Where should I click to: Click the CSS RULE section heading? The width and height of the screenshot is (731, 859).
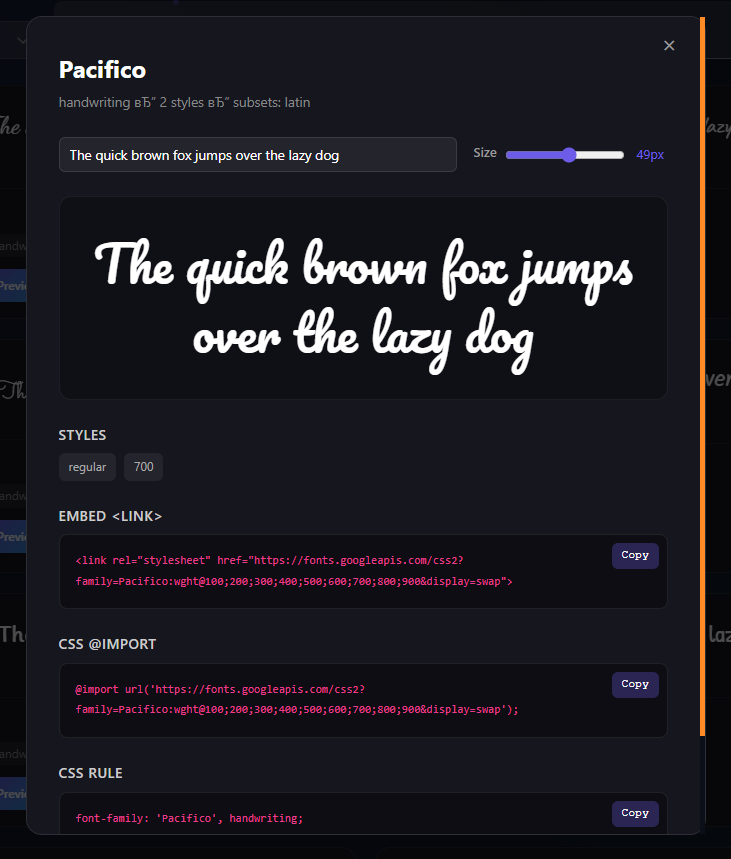90,773
